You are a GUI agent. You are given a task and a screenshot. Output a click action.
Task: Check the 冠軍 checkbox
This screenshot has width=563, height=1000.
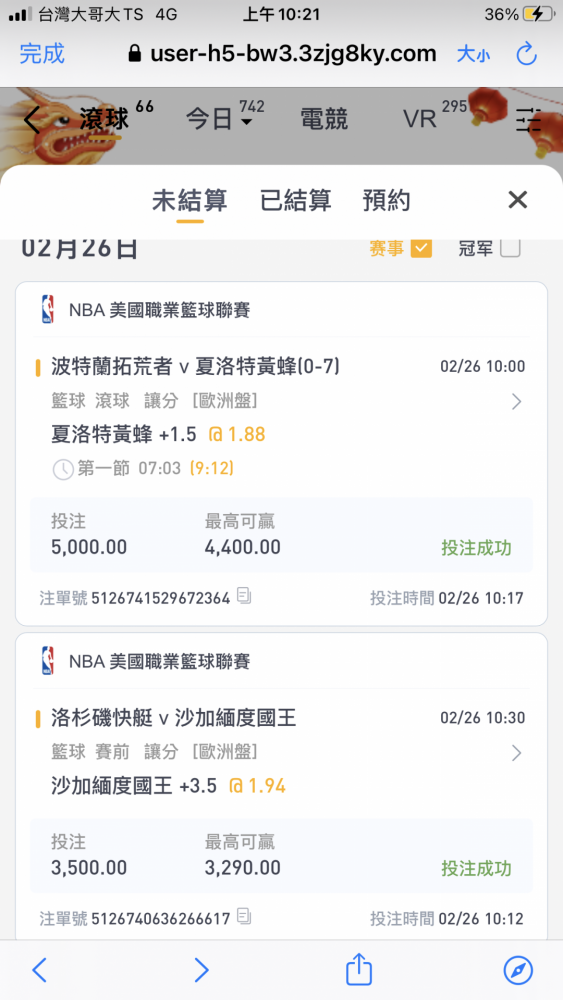coord(510,248)
